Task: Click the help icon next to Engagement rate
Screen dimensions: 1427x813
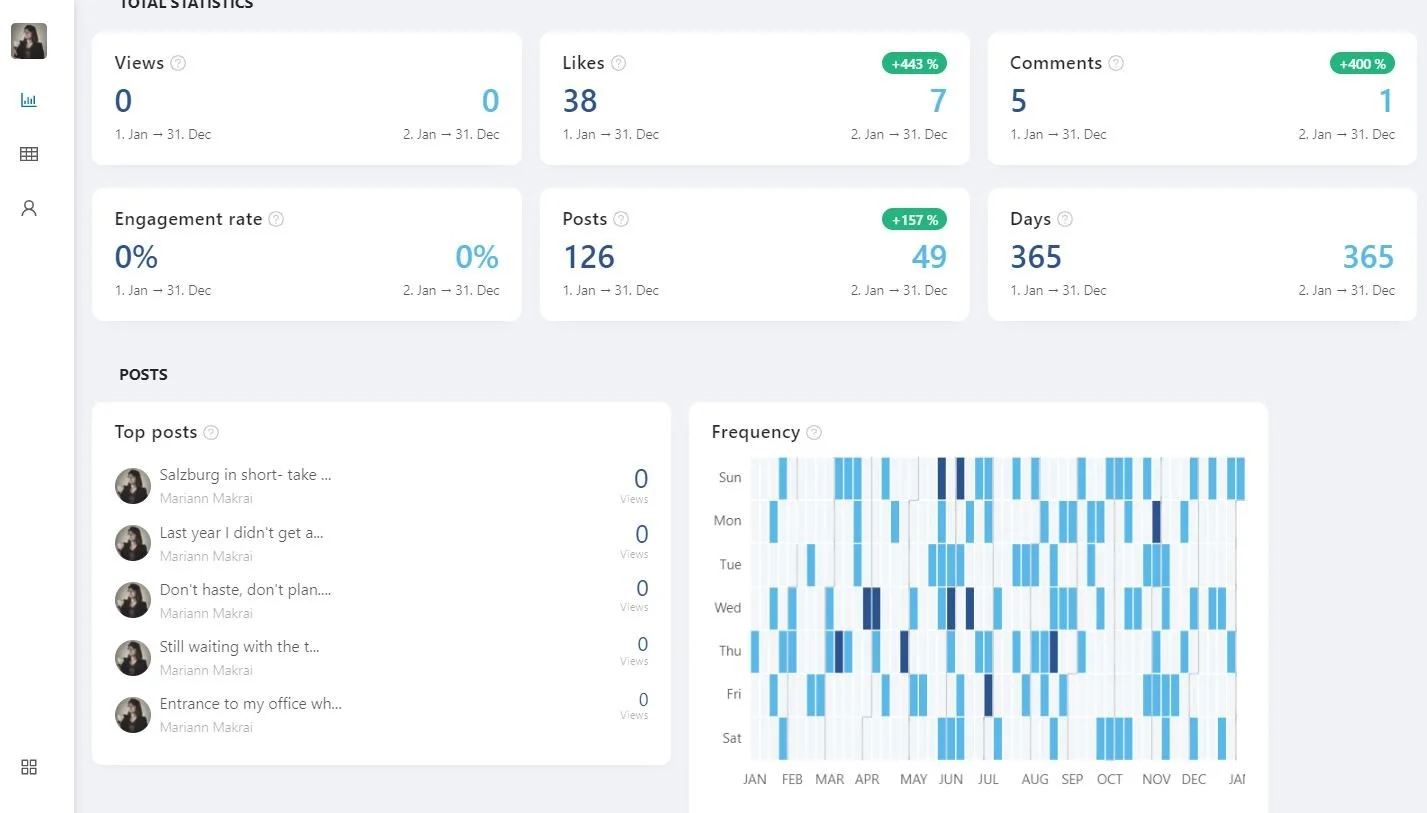Action: click(x=276, y=219)
